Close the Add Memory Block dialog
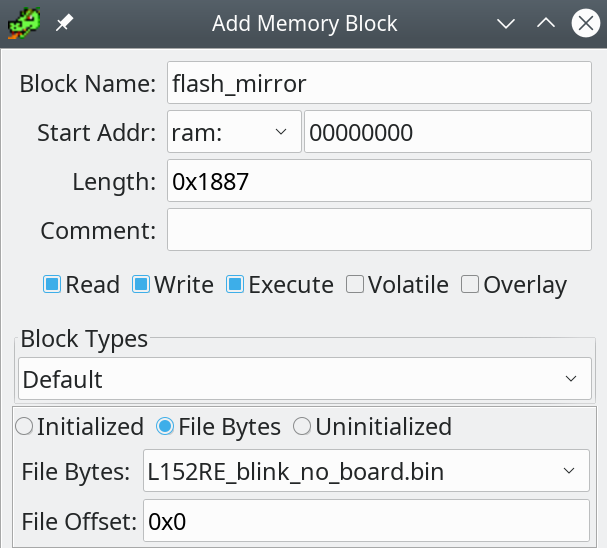The image size is (607, 548). pos(586,23)
